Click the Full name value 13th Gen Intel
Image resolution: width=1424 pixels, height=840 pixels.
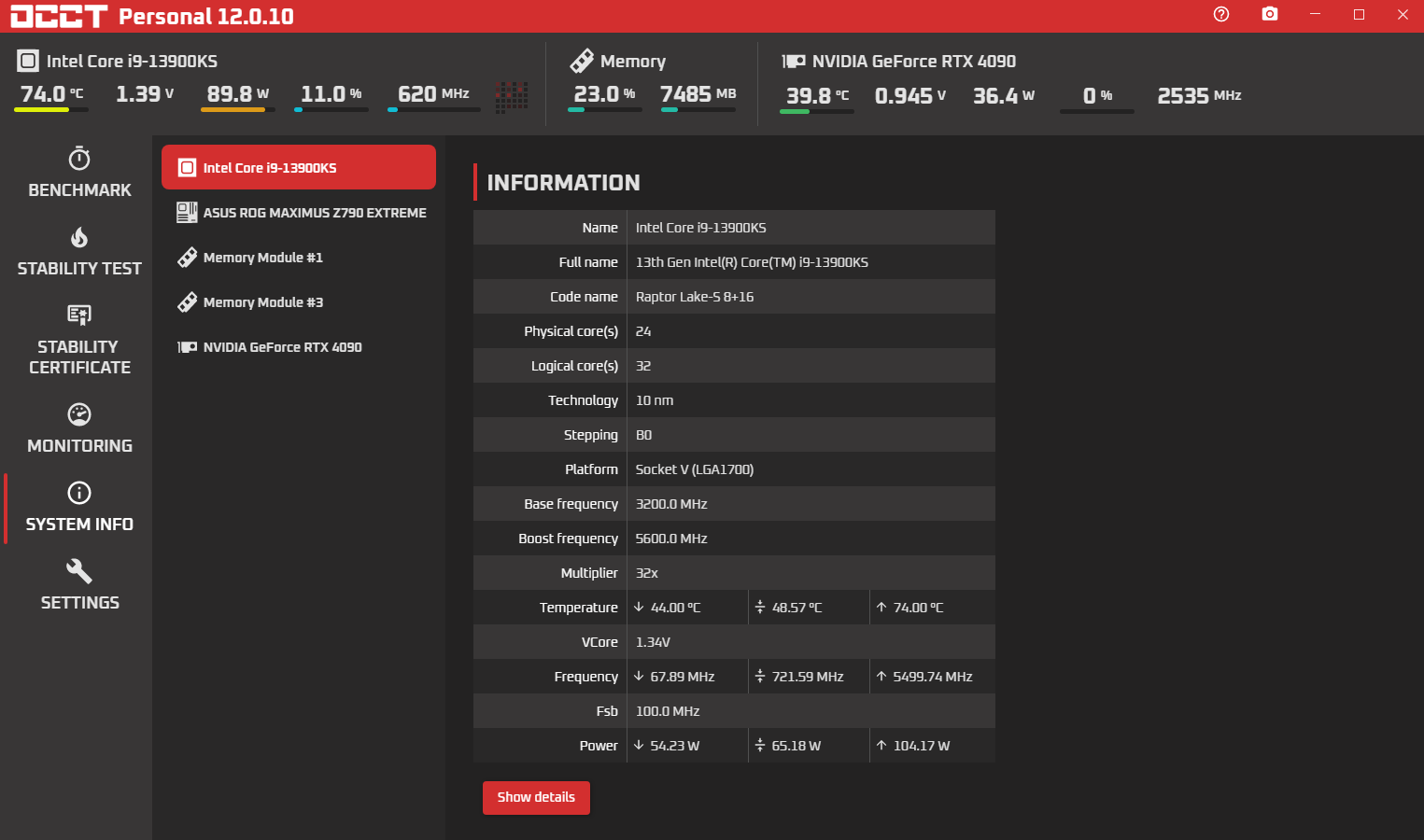pos(752,262)
